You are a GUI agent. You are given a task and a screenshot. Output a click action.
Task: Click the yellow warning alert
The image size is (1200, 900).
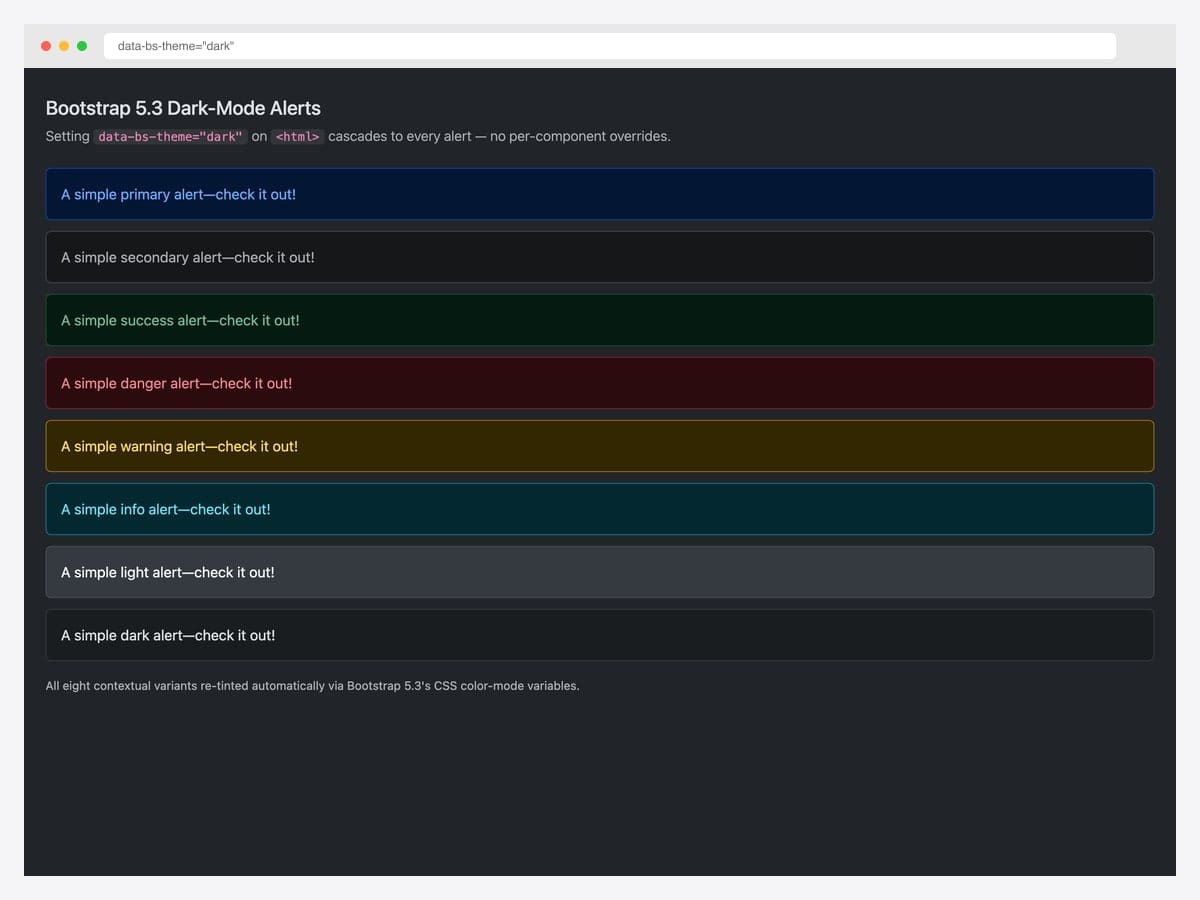600,446
